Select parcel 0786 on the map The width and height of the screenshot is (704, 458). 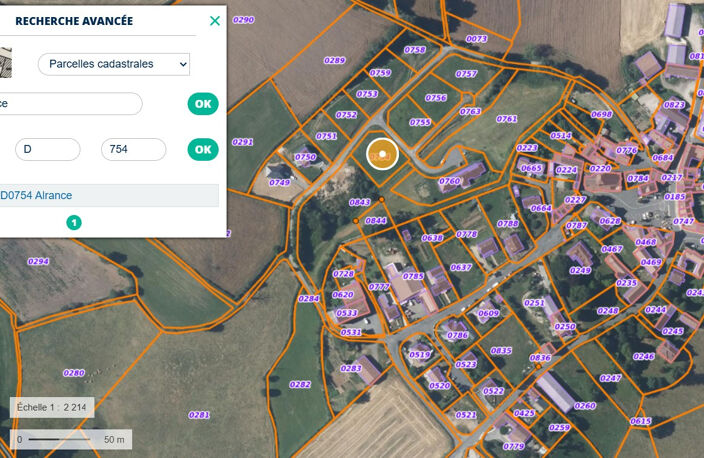[x=458, y=335]
